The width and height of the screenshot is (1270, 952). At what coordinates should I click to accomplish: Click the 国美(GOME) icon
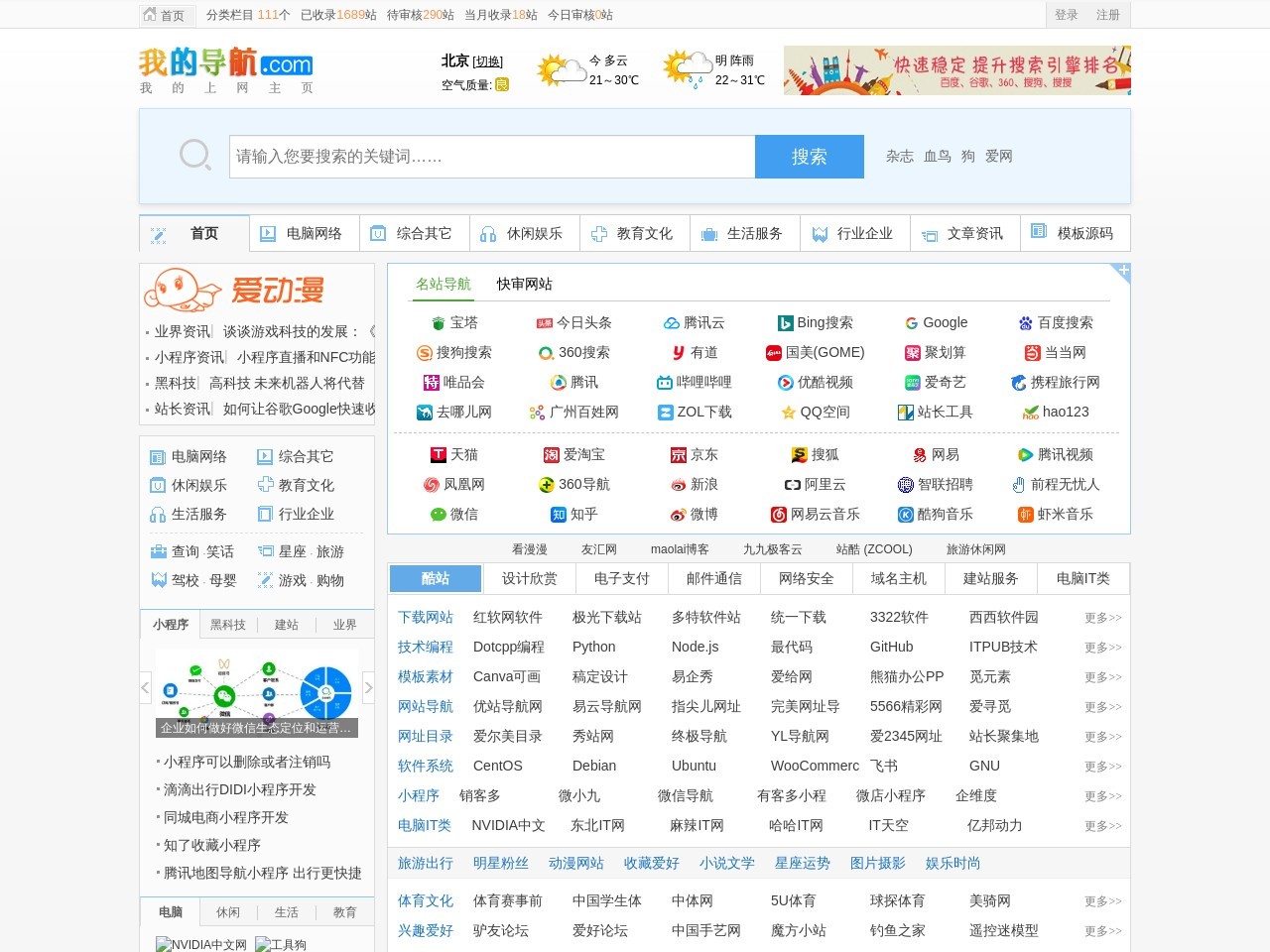(774, 353)
